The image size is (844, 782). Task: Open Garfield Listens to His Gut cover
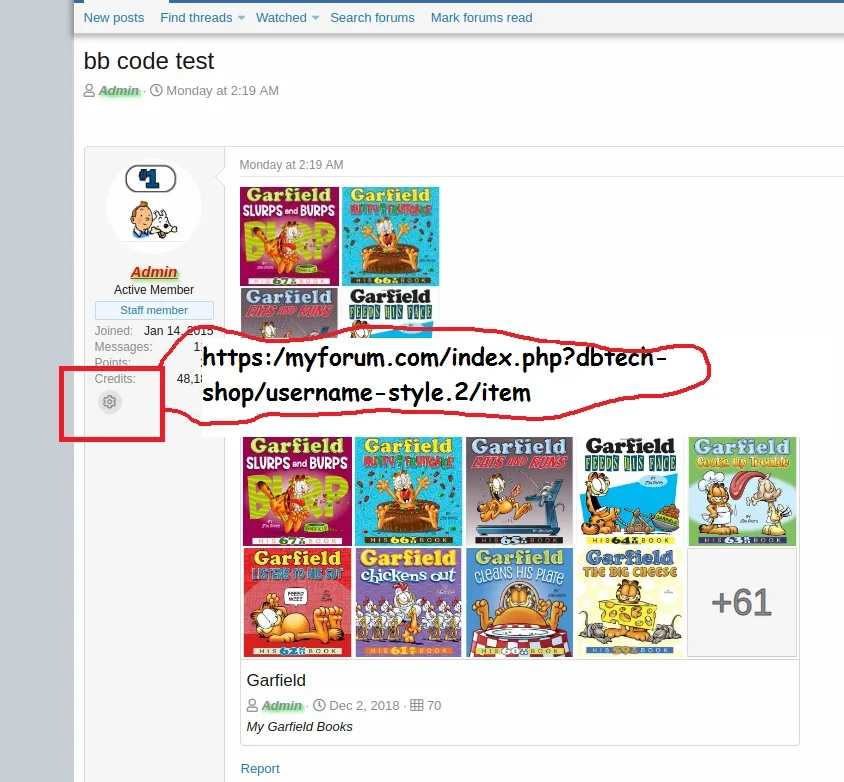click(297, 602)
